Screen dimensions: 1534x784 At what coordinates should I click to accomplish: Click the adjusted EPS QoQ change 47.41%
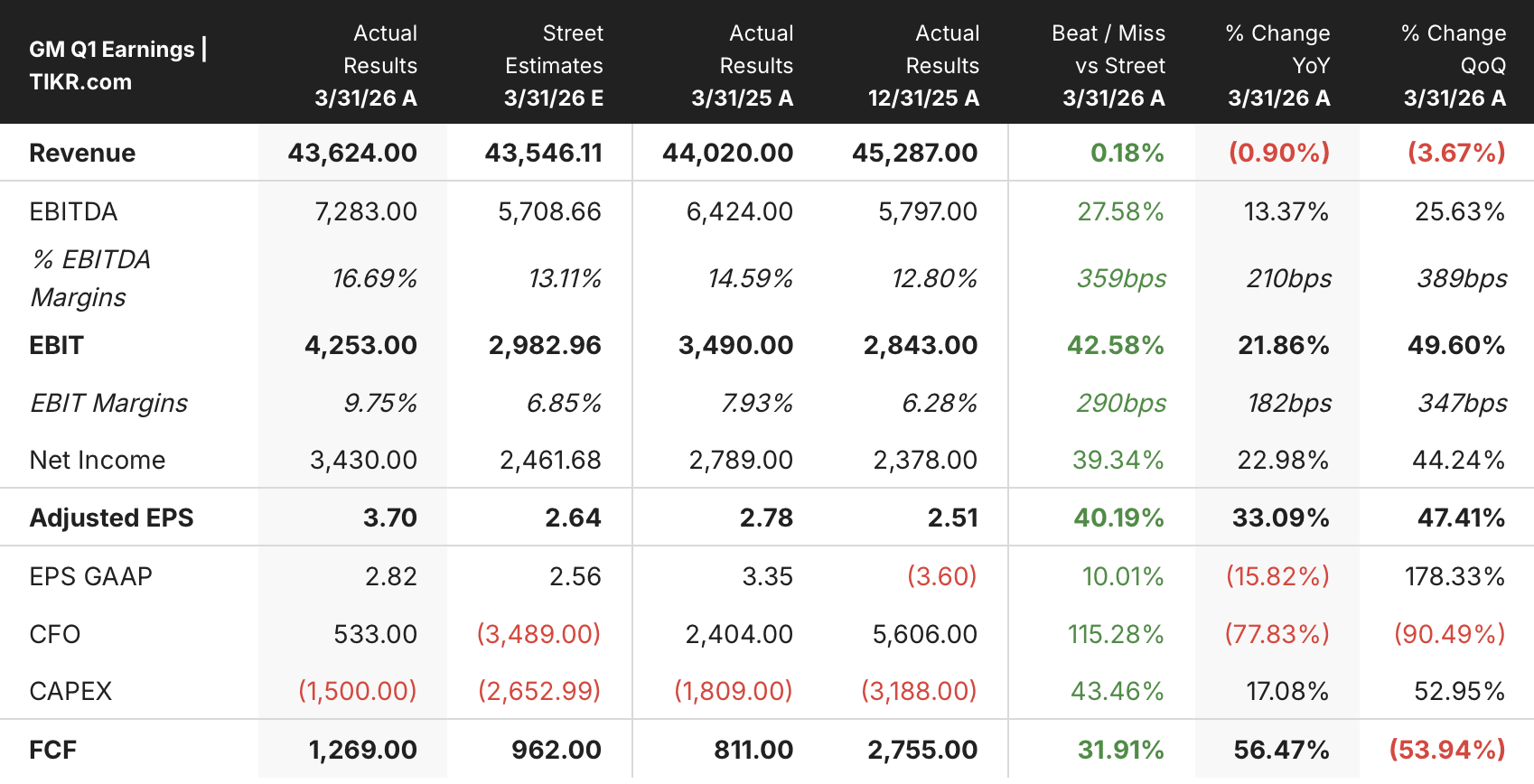[1462, 518]
